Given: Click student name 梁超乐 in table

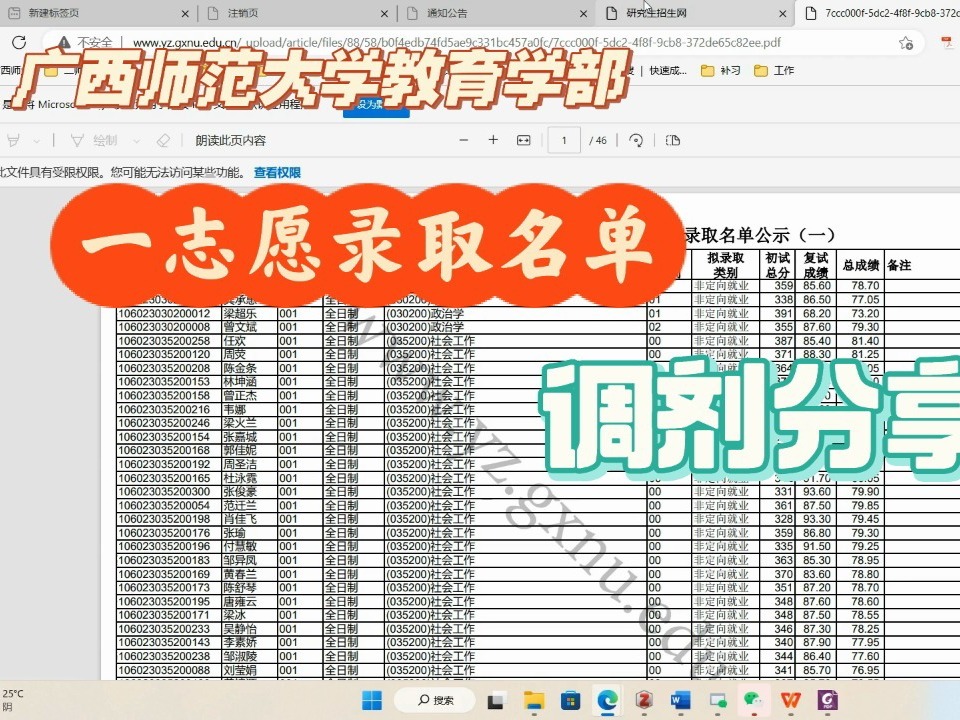Looking at the screenshot, I should (240, 313).
